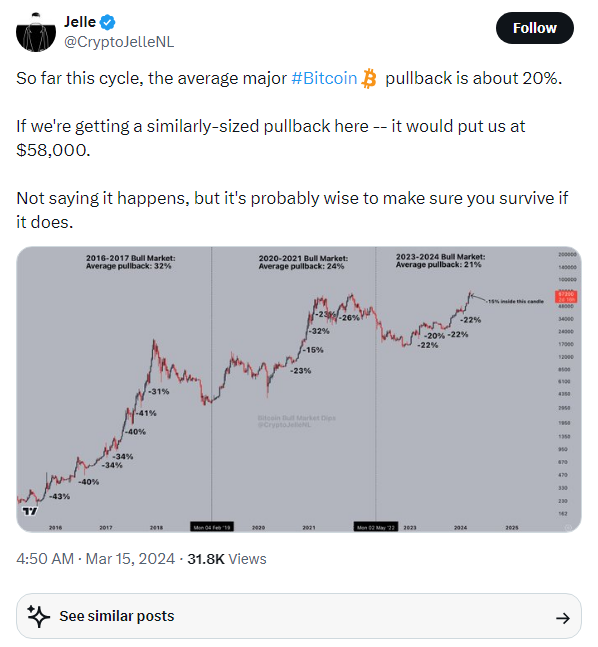Open the 4:50 AM Mar 15, 2024 timestamp
The image size is (598, 647).
95,559
